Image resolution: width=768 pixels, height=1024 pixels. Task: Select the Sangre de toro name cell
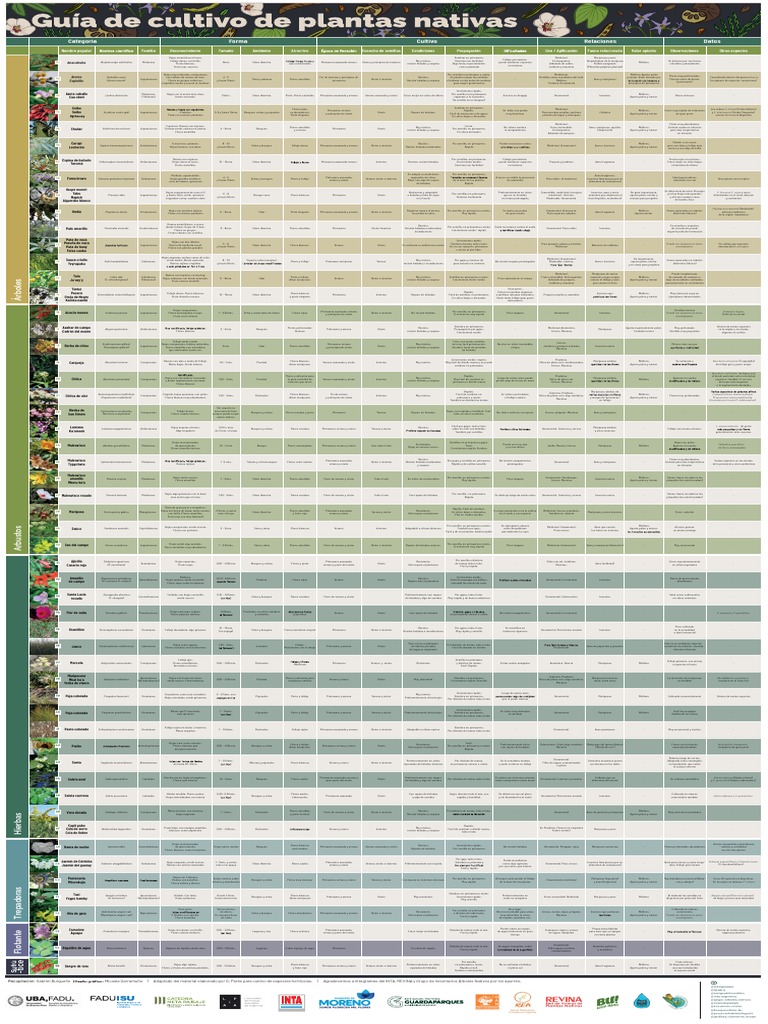tap(76, 966)
